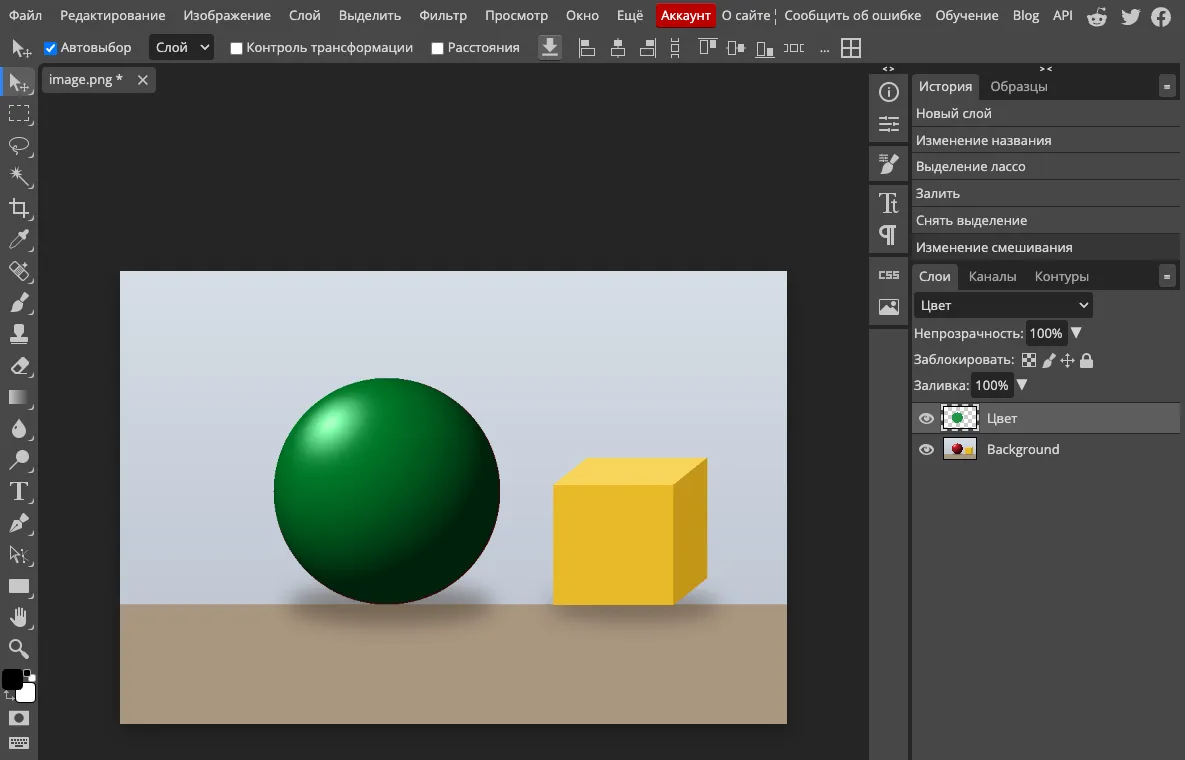1185x760 pixels.
Task: Select the Eraser tool
Action: tap(19, 366)
